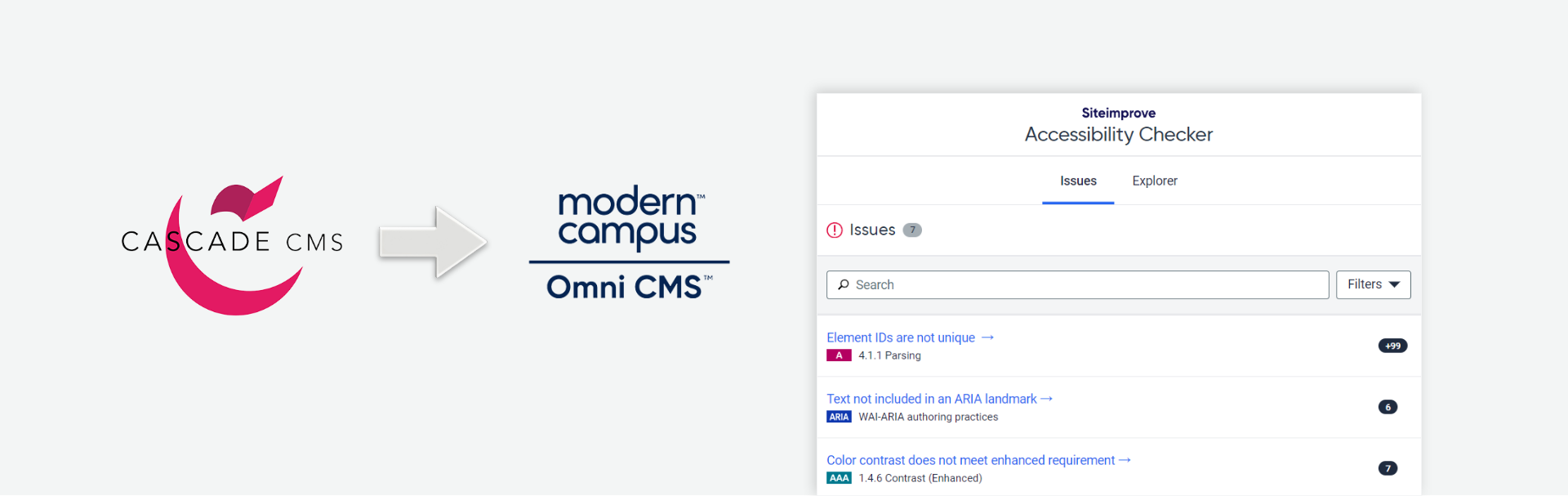The height and width of the screenshot is (496, 1568).
Task: Click the red Issues alert icon
Action: tap(834, 230)
